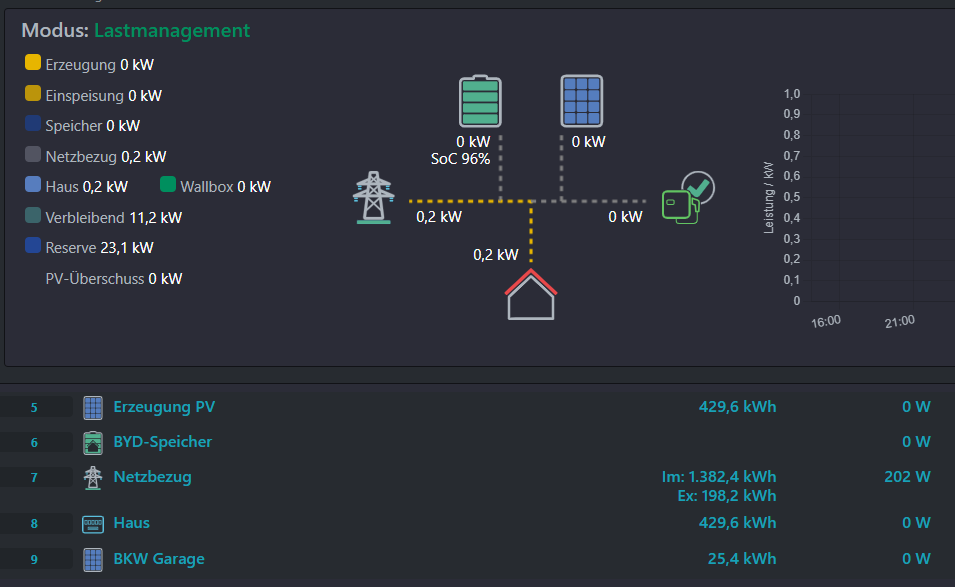
Task: Toggle the yellow Erzeugung legend swatch
Action: 33,63
